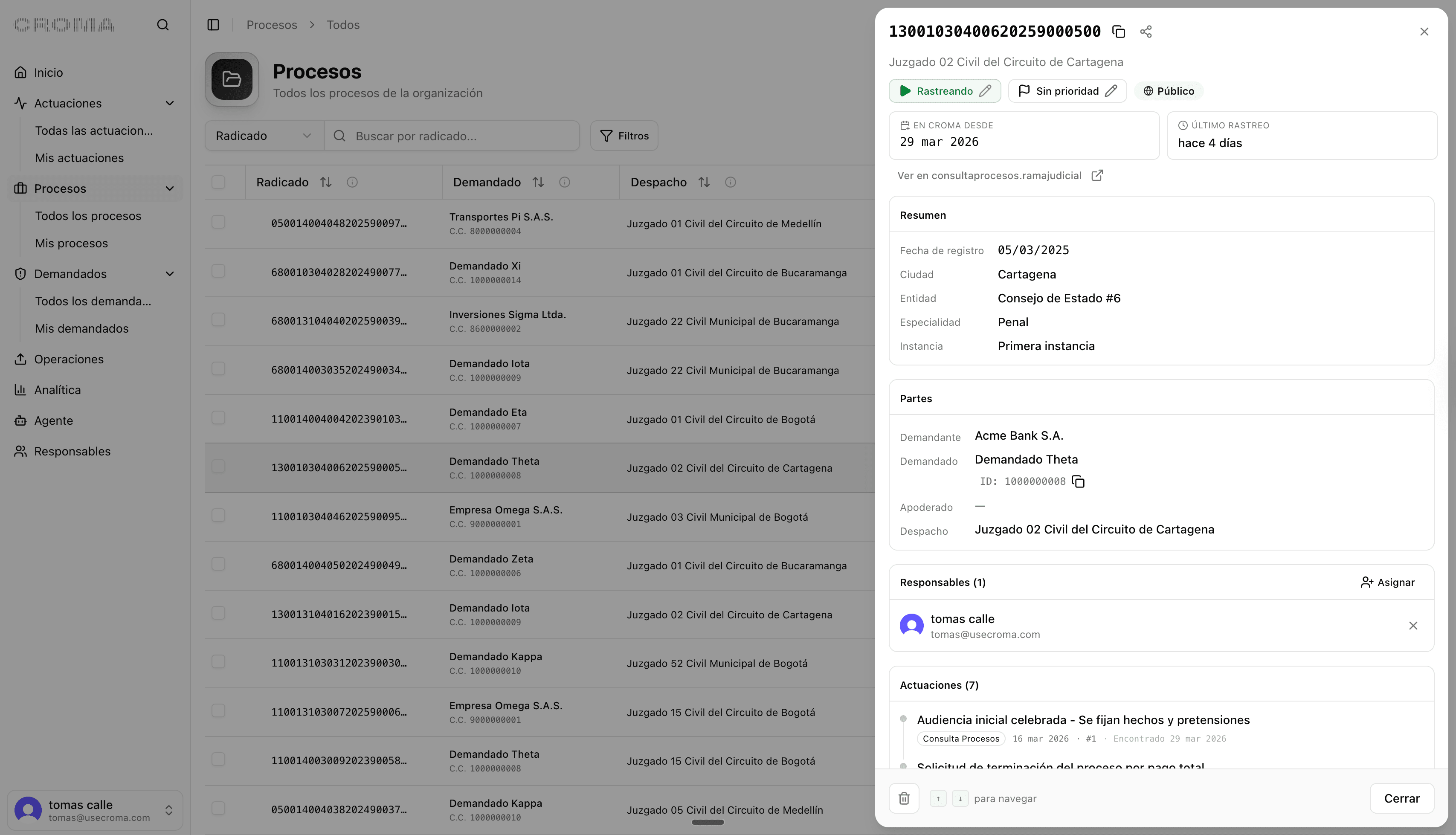Collapse the Demandados section in sidebar
This screenshot has height=835, width=1456.
[x=170, y=273]
